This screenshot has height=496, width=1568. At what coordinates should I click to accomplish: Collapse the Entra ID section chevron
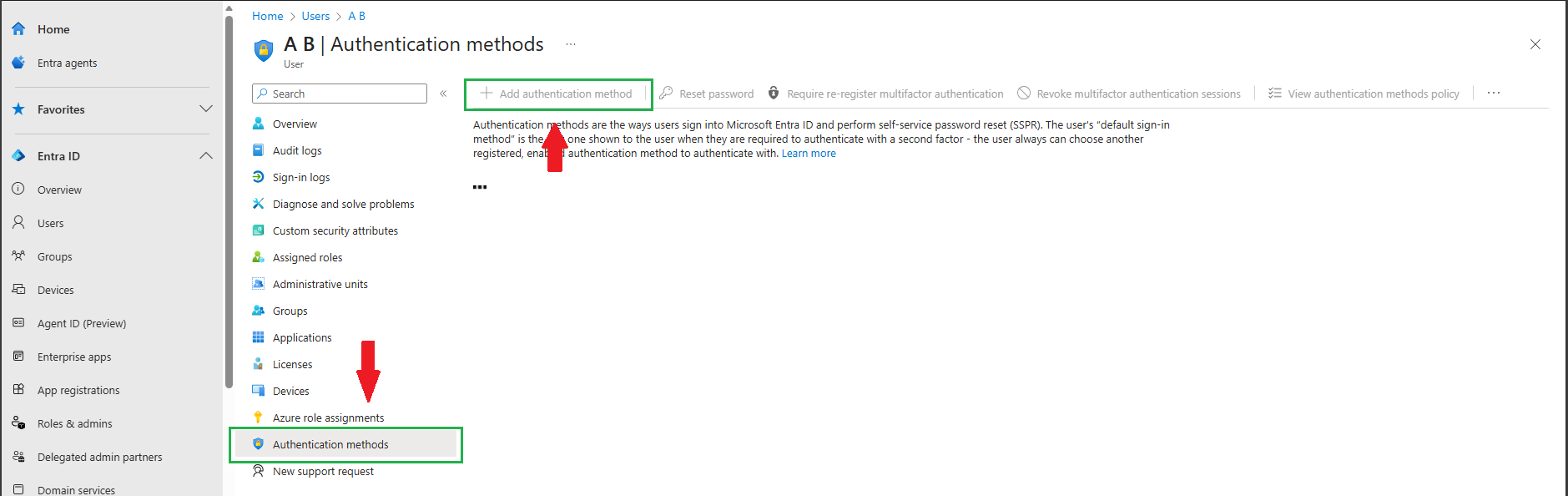206,156
